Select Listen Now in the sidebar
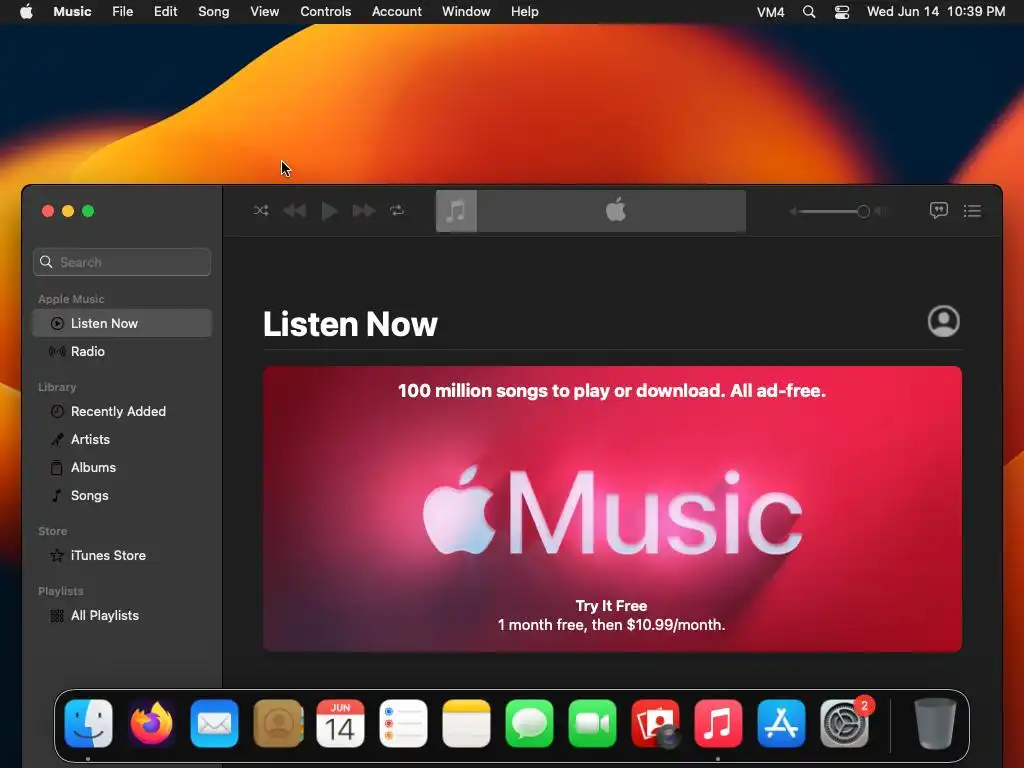Viewport: 1024px width, 768px height. (122, 323)
